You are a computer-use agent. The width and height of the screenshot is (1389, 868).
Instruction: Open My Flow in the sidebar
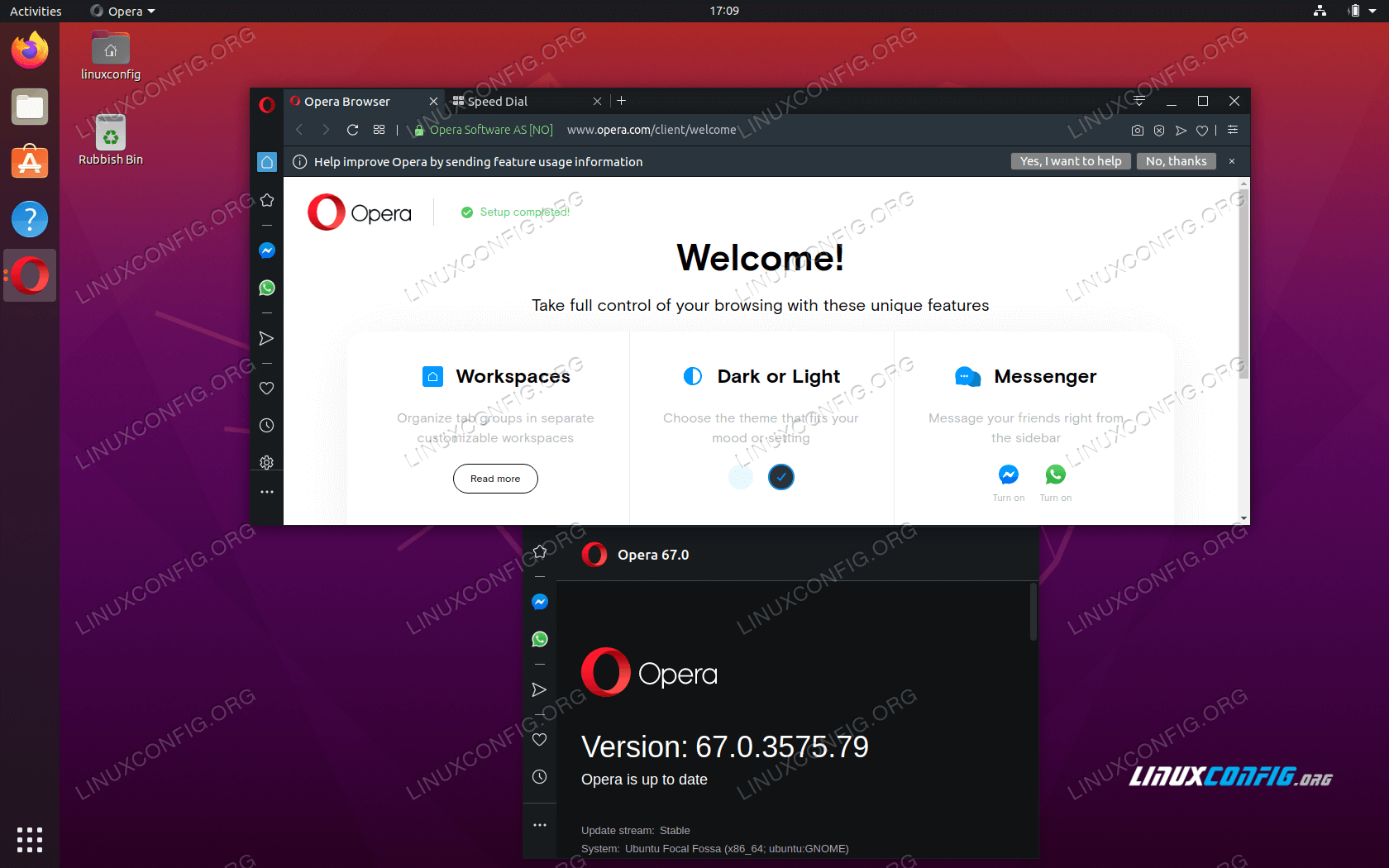click(266, 338)
